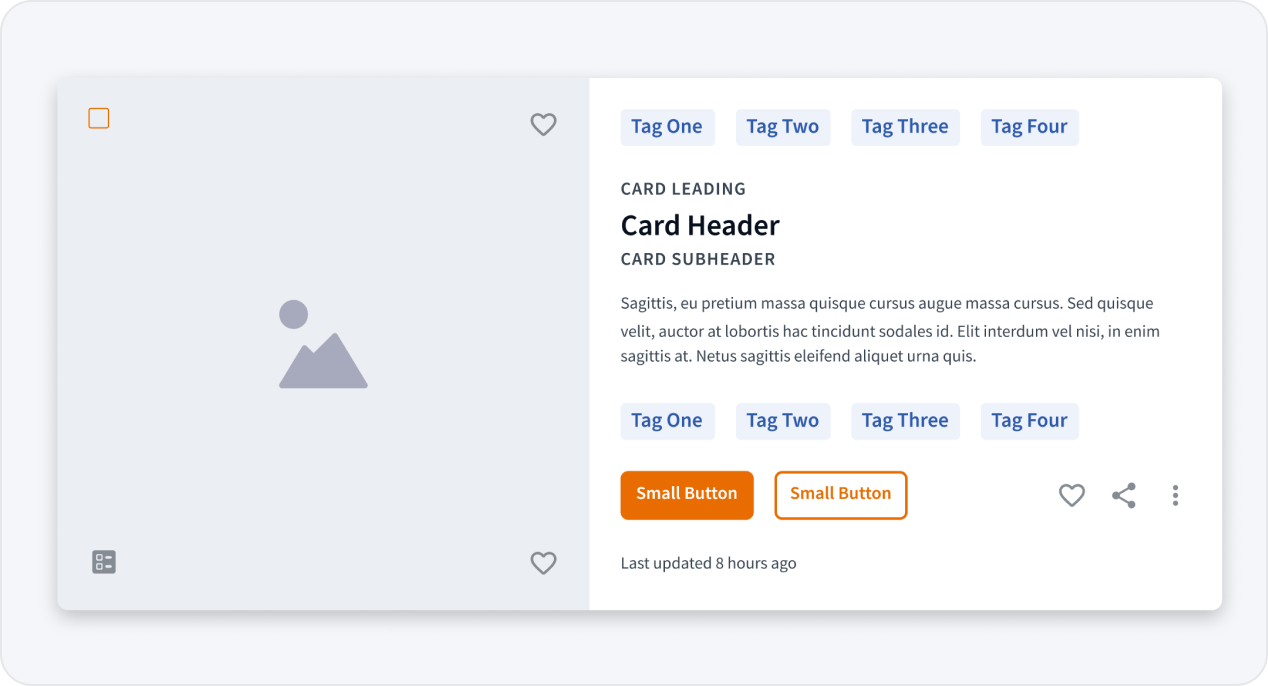Click the mountain image placeholder icon
Screen dimensions: 1268x686
coord(322,345)
